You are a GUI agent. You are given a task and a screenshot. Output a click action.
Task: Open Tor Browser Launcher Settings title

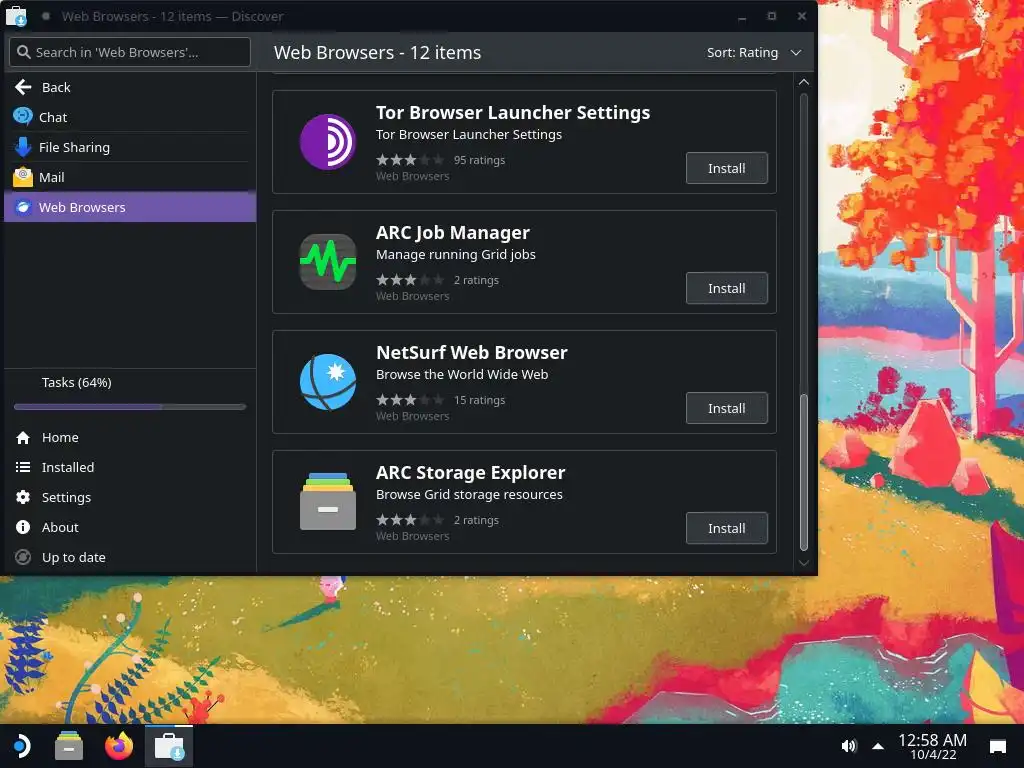pos(513,112)
